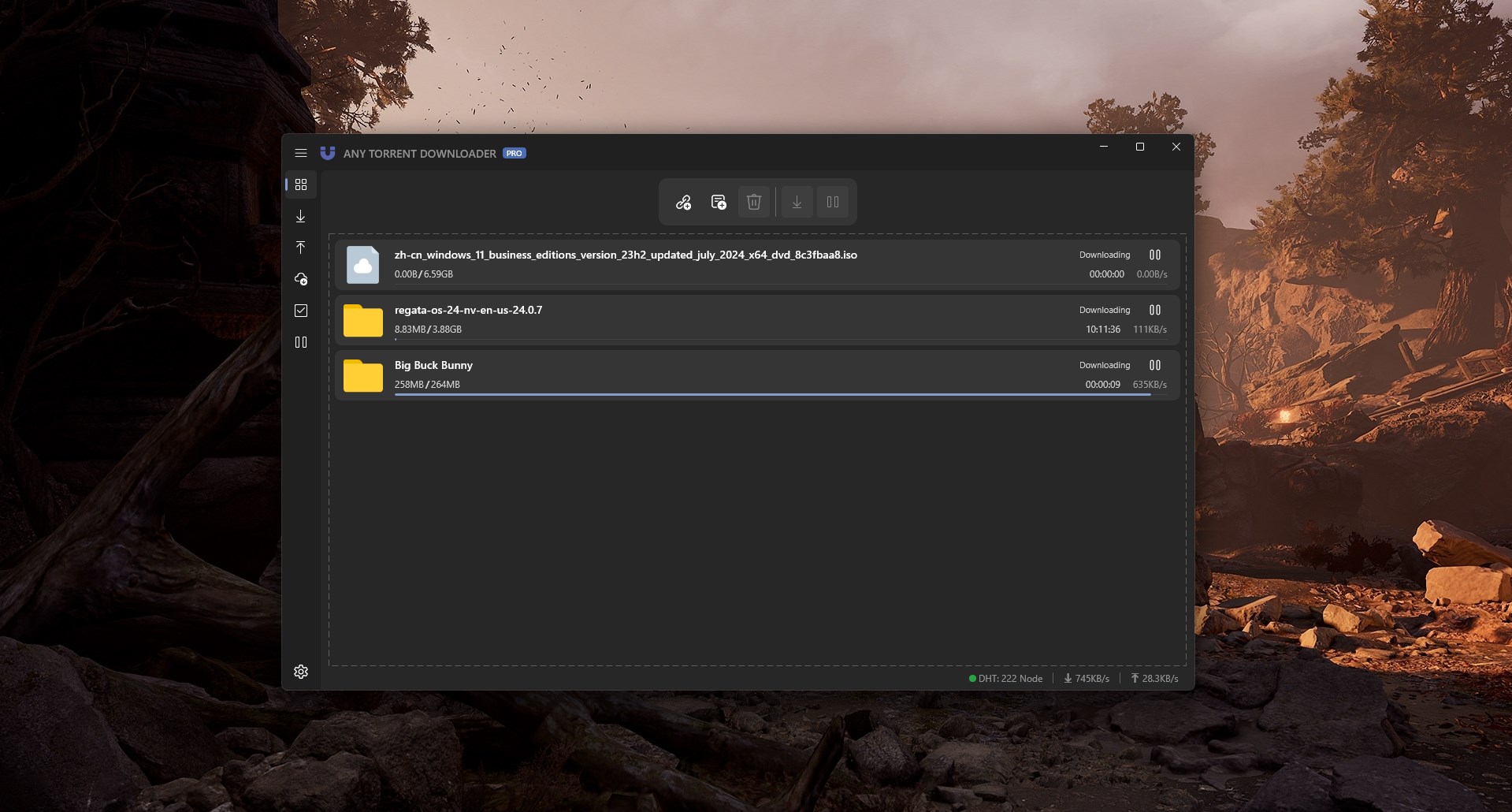Viewport: 1512px width, 812px height.
Task: Click the 0.00B/6.59GB size text
Action: click(424, 274)
